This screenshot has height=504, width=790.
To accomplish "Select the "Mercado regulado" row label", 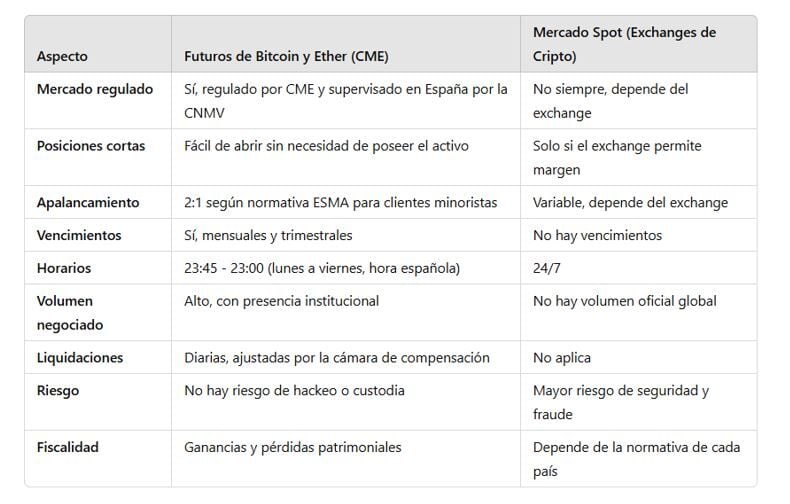I will pos(95,89).
